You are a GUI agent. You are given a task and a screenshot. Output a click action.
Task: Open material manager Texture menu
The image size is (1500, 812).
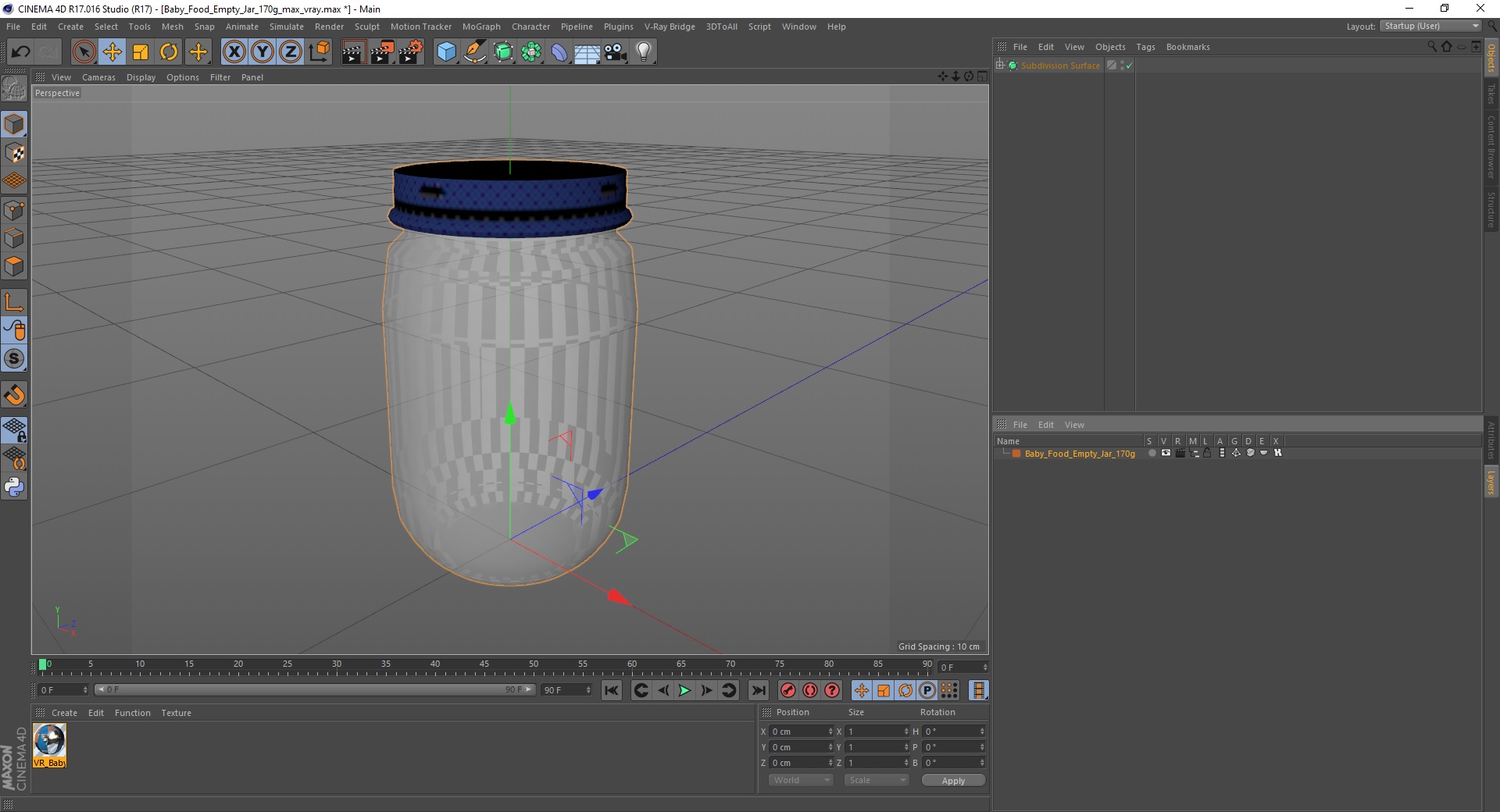(176, 713)
